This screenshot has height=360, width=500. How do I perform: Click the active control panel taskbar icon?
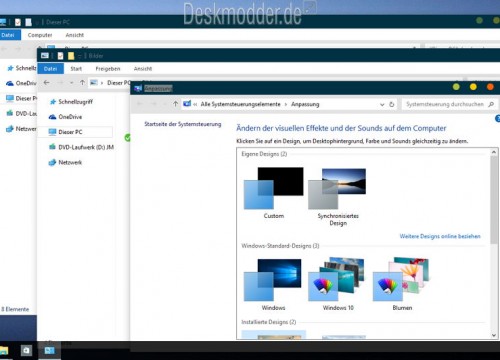click(x=49, y=350)
